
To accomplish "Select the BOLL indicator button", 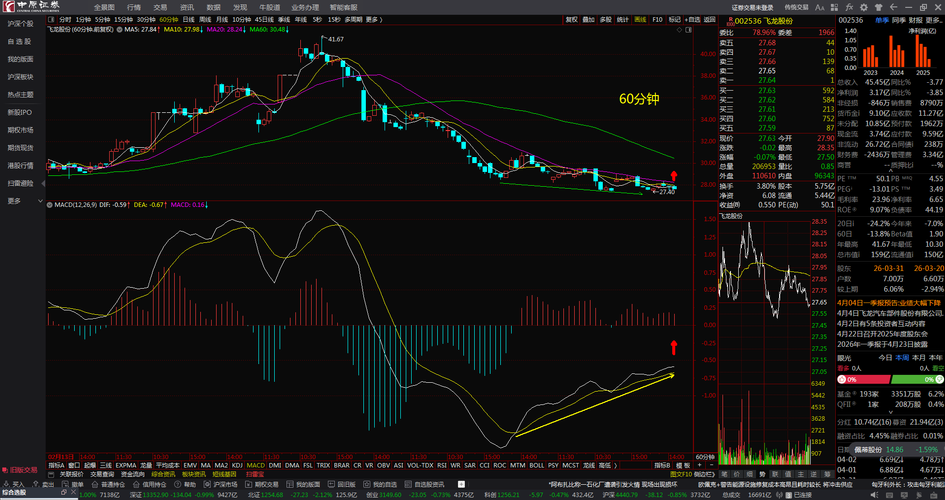I will coord(536,465).
